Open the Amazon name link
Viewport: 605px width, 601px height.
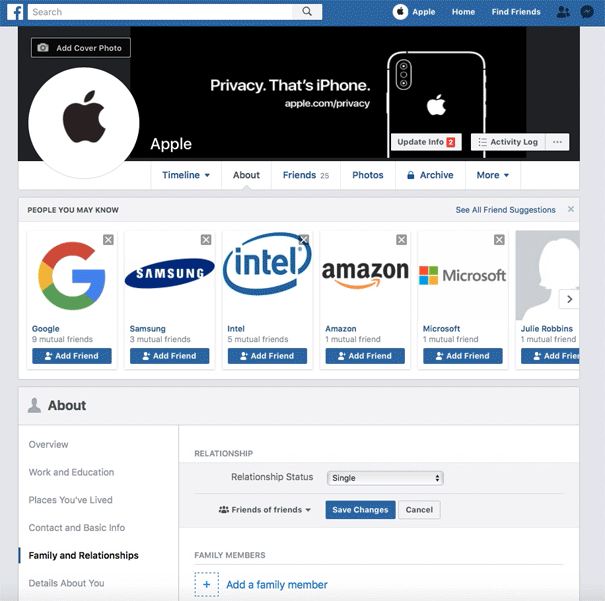coord(341,329)
